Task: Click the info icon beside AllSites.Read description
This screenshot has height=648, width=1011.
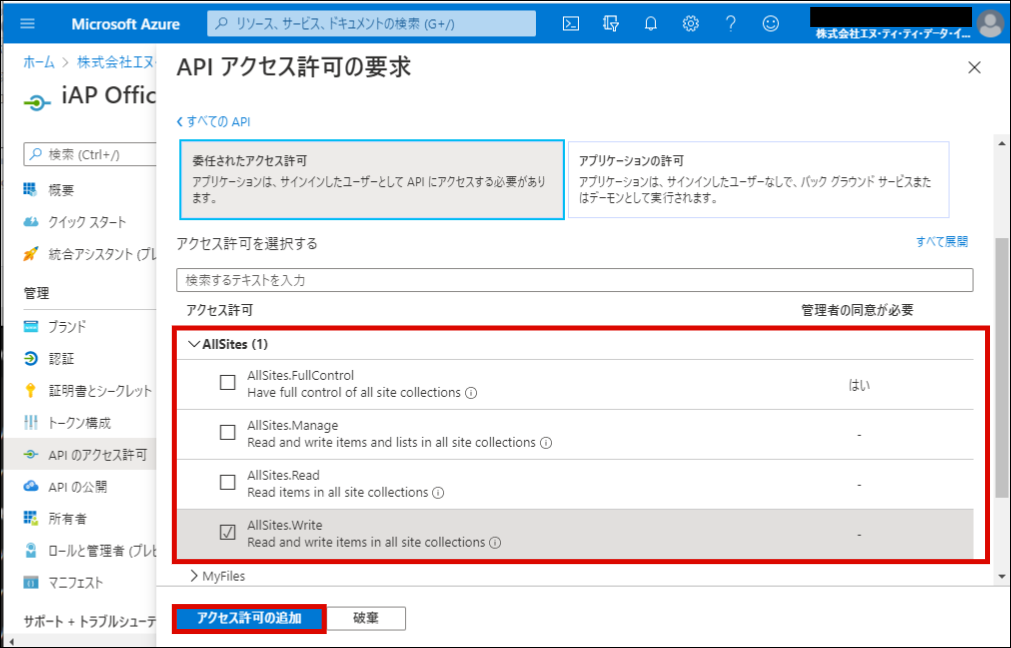Action: pyautogui.click(x=438, y=493)
